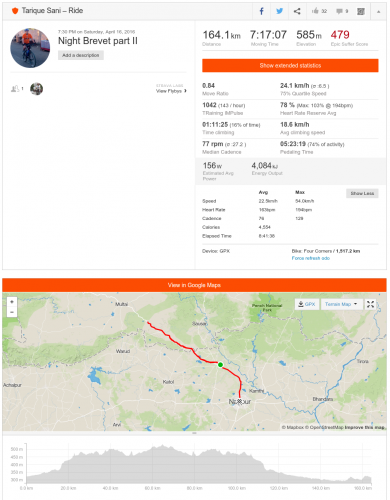Open the View Flybys link
Screen dimensions: 390x500
click(171, 91)
